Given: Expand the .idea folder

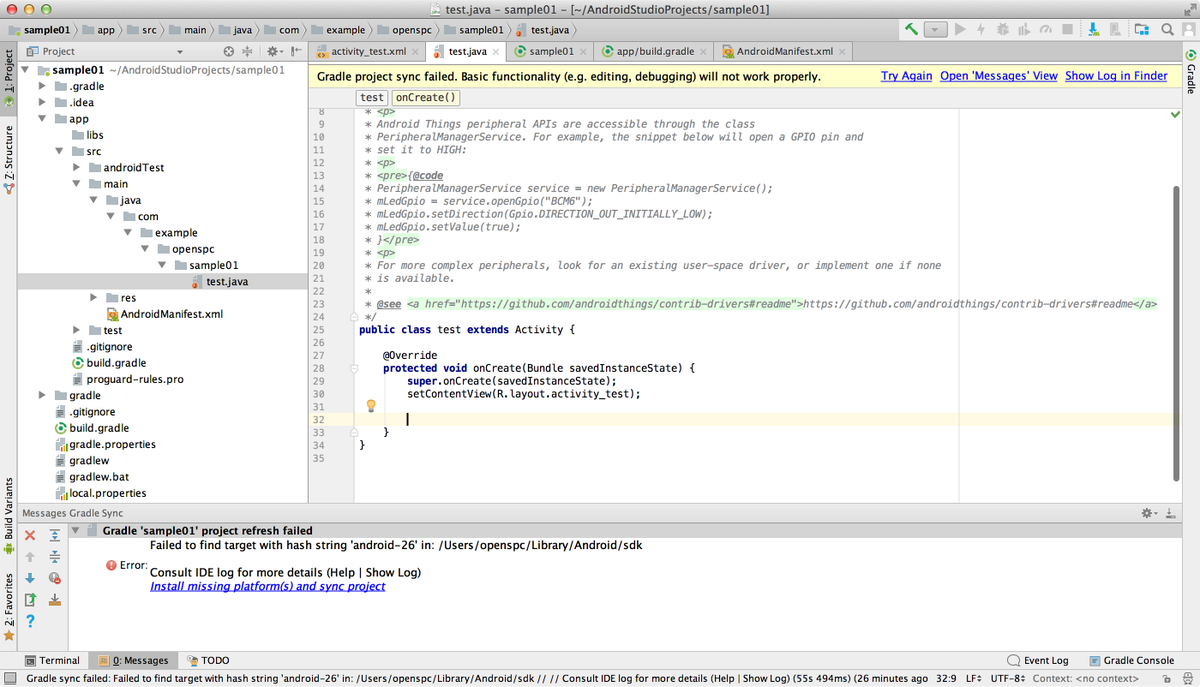Looking at the screenshot, I should coord(42,102).
